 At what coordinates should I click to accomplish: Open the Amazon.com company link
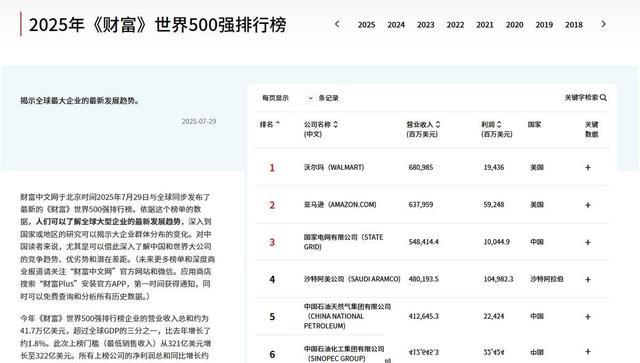(340, 205)
